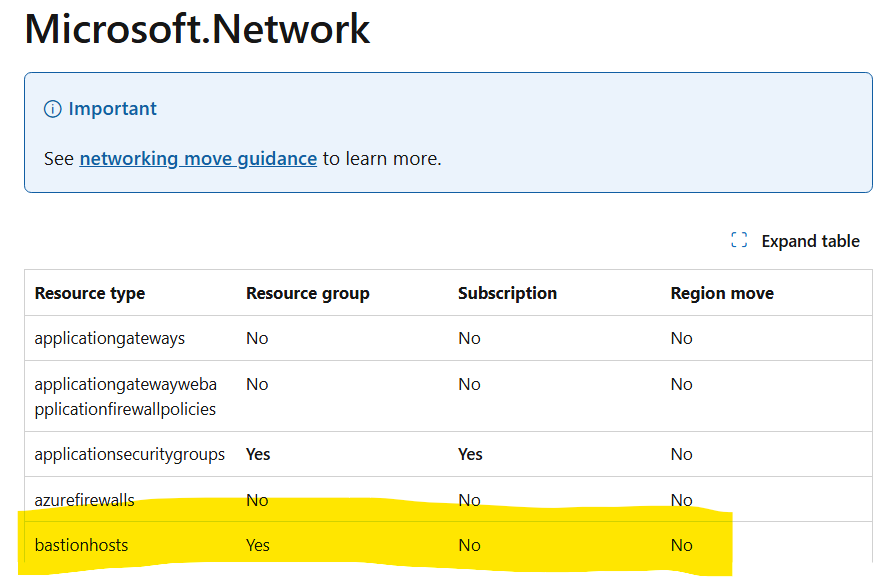892x578 pixels.
Task: Click the bastionhosts Resource group Yes value
Action: (x=257, y=545)
